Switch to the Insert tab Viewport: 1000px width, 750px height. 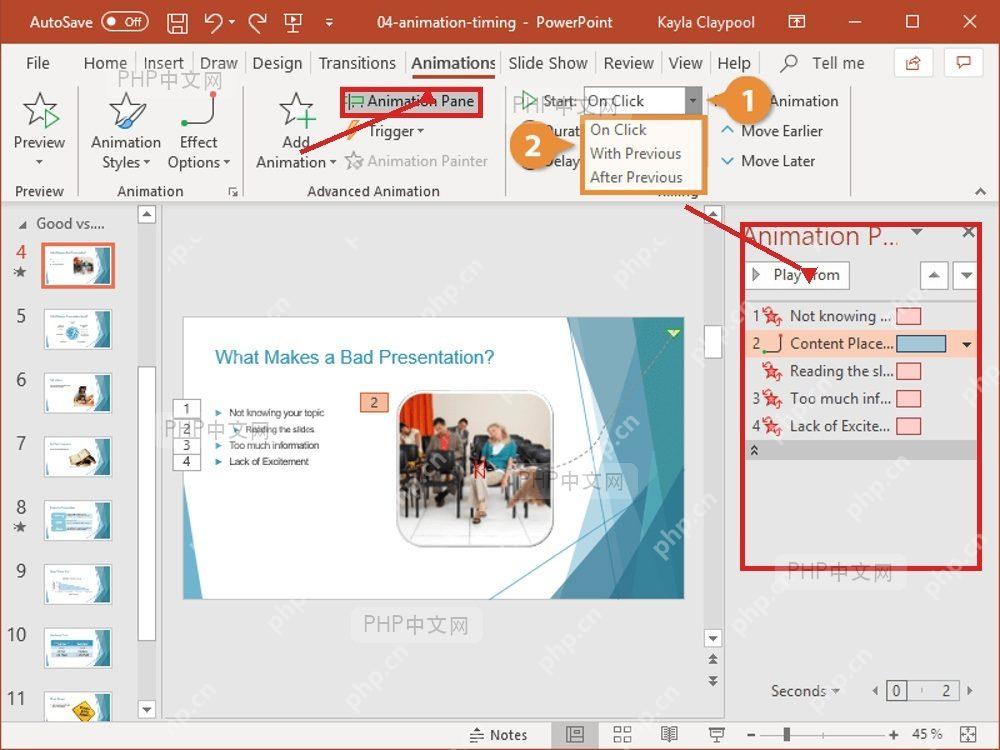point(163,63)
